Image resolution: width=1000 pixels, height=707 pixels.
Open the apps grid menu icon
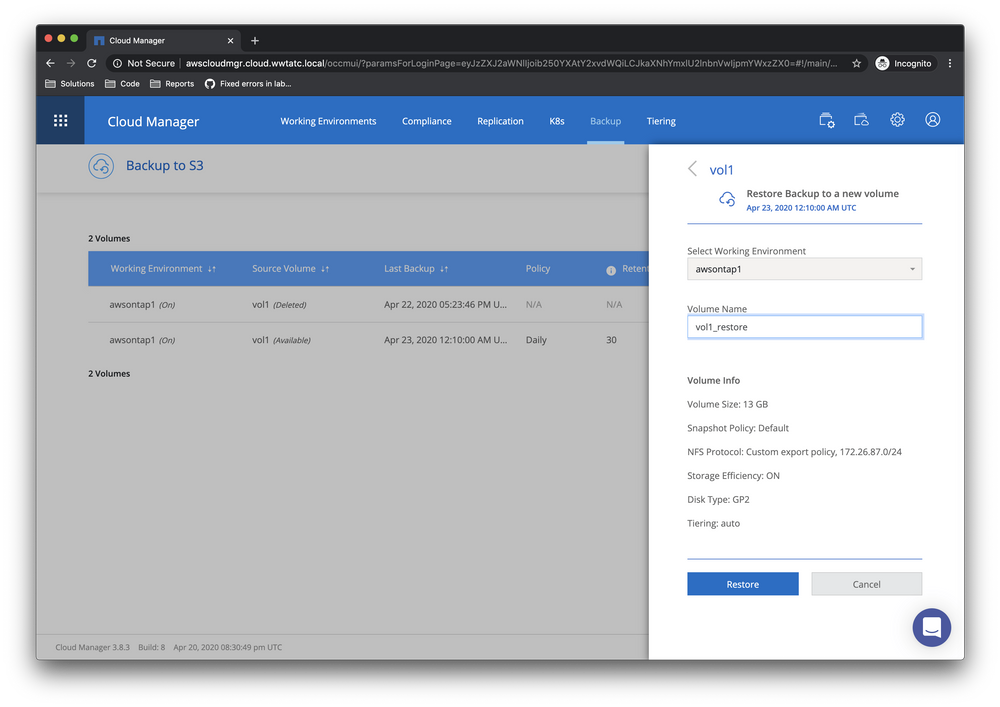(61, 120)
